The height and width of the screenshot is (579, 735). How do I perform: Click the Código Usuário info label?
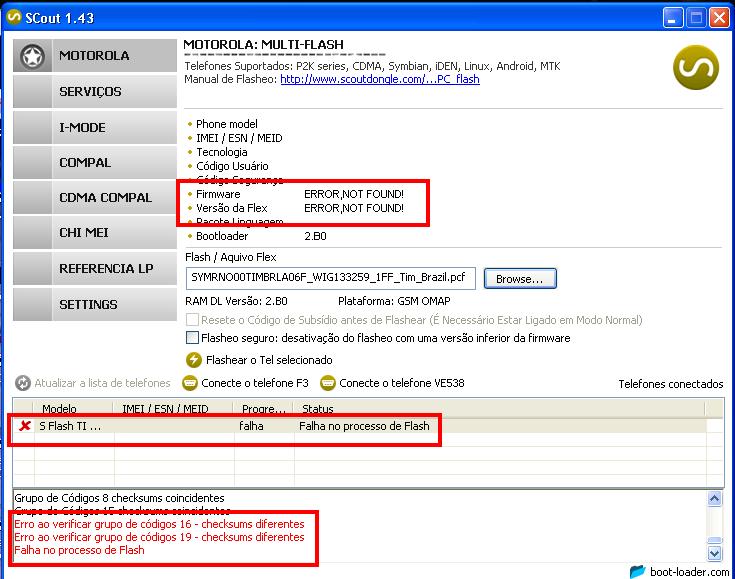click(232, 166)
